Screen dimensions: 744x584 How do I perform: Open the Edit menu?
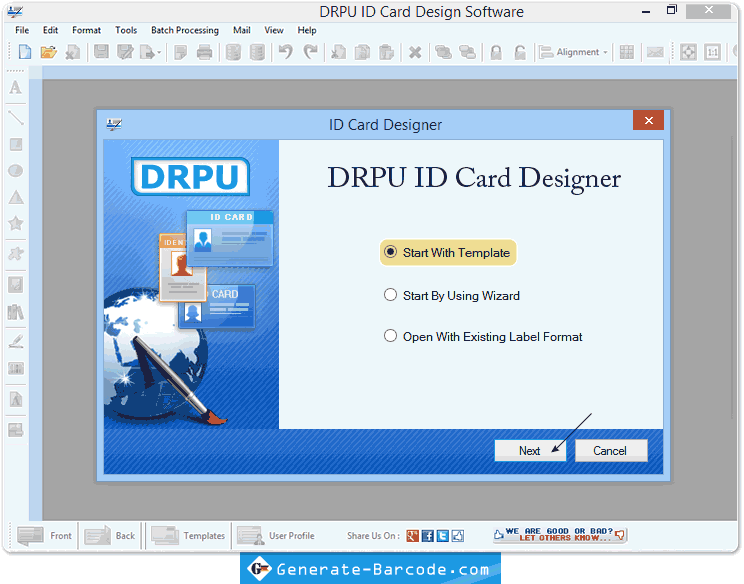50,30
